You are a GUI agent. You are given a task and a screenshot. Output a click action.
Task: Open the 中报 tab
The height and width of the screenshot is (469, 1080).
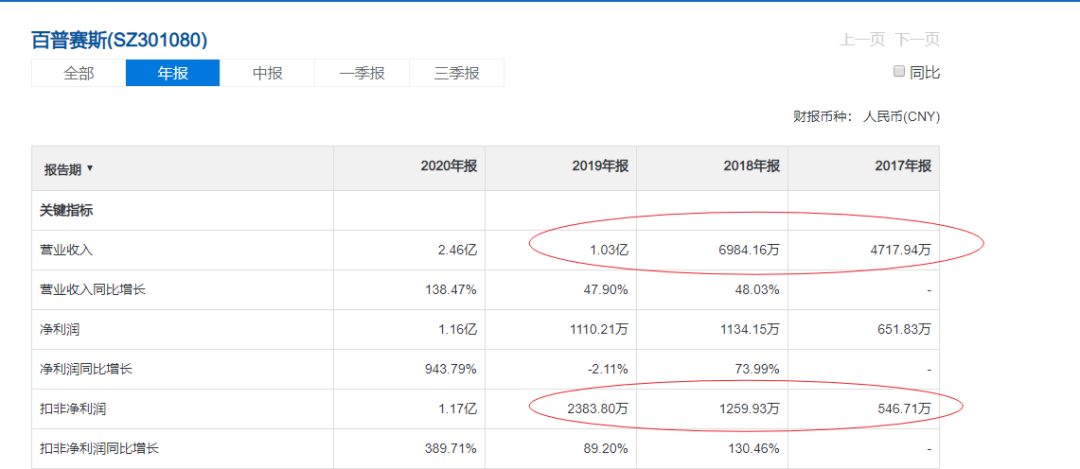tap(267, 73)
